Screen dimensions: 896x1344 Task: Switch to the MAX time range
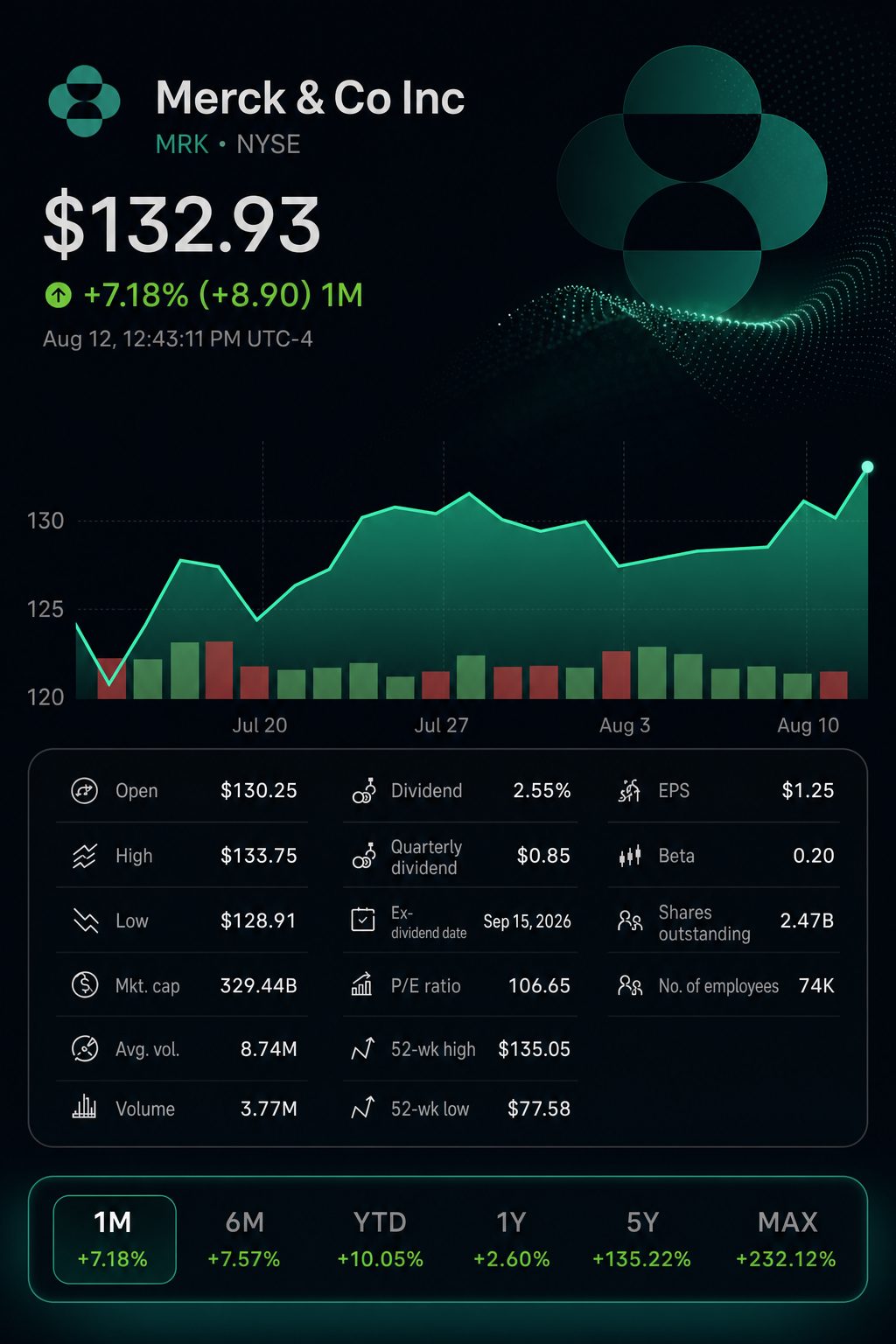pyautogui.click(x=787, y=1239)
